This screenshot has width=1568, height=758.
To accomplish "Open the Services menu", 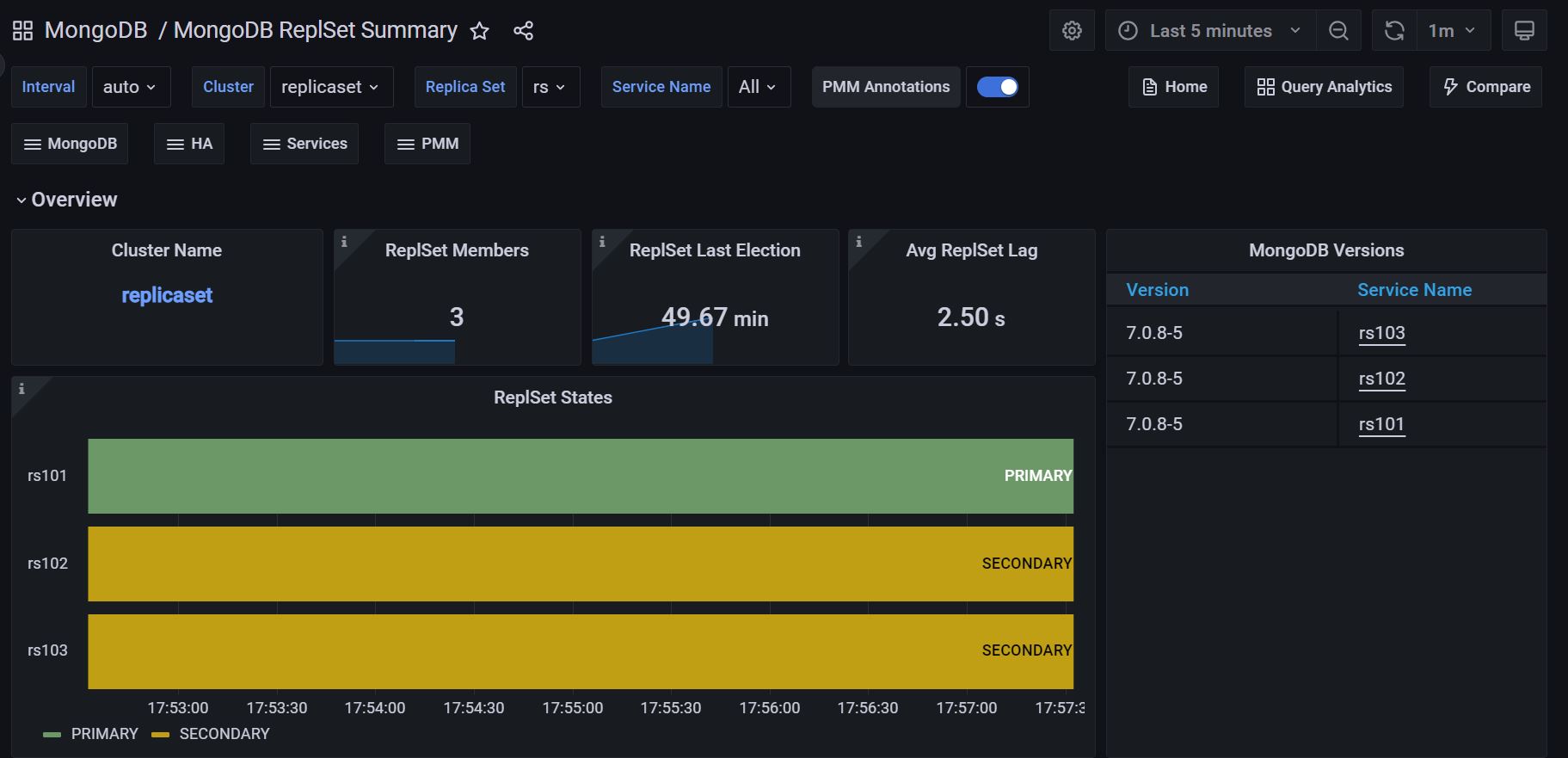I will 304,144.
